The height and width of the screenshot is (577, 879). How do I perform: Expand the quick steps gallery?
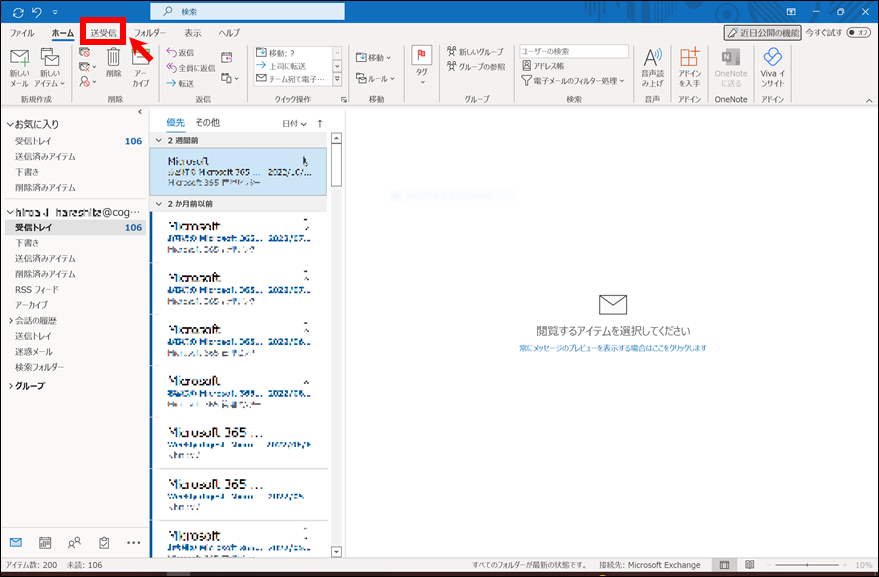coord(337,80)
